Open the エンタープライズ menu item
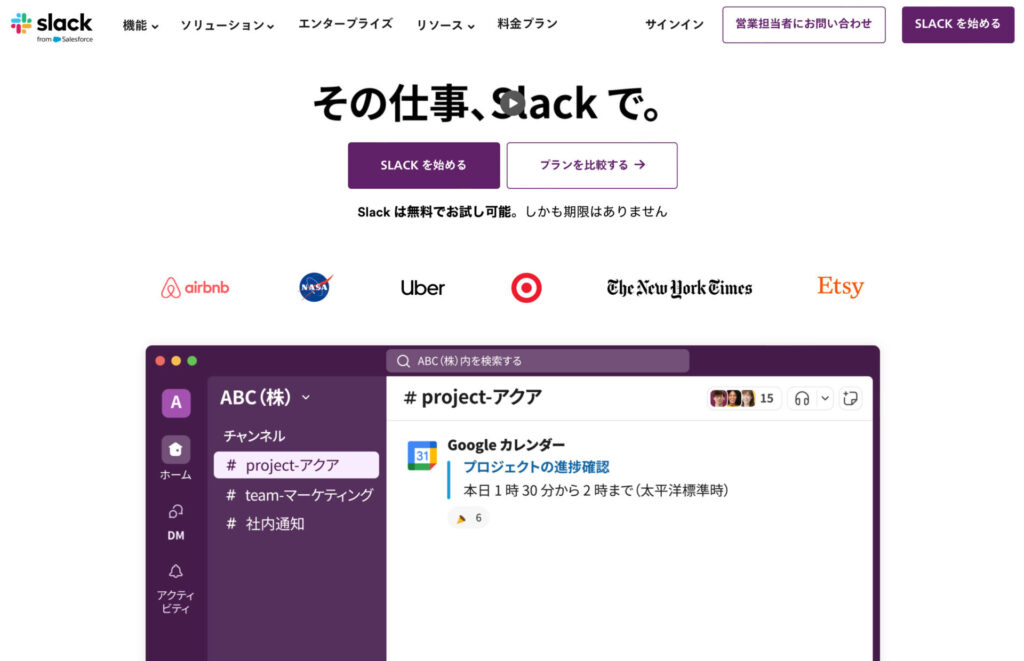The width and height of the screenshot is (1024, 661). 345,24
